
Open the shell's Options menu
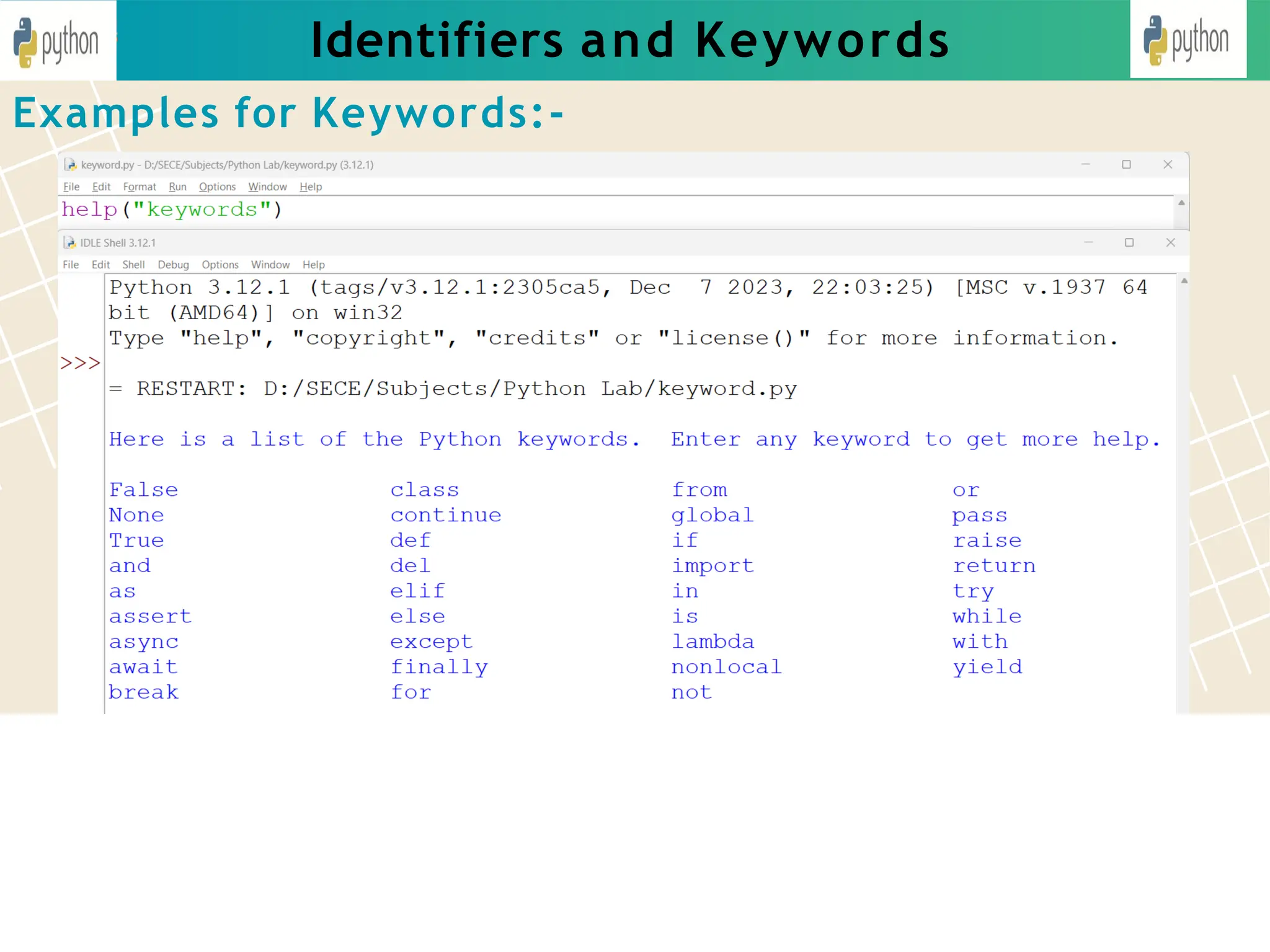click(220, 265)
